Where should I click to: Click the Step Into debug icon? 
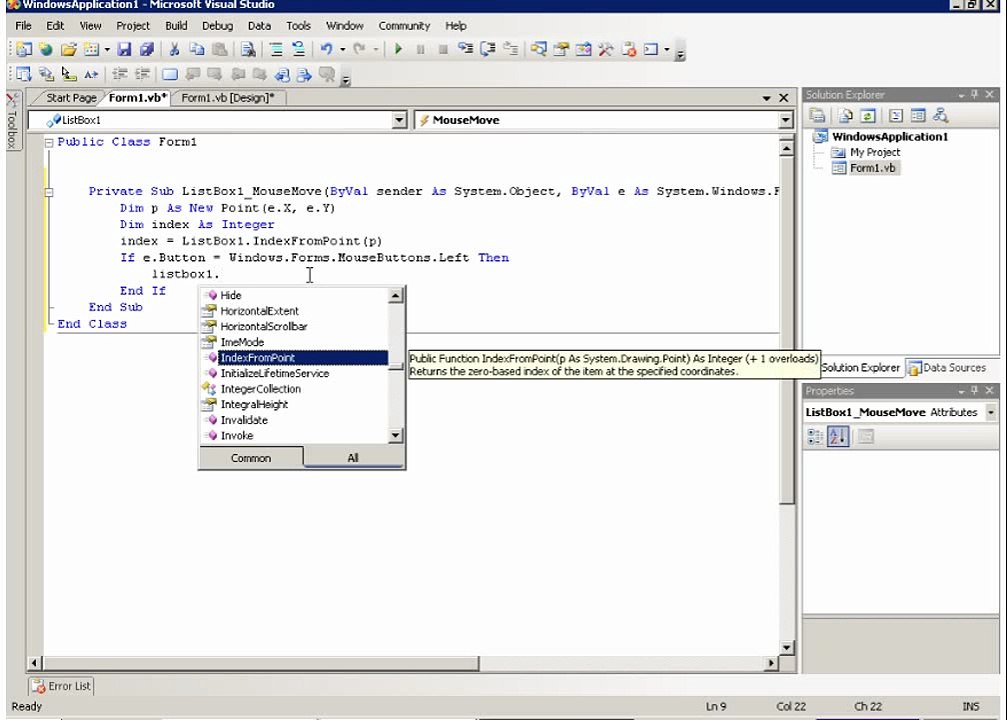tap(466, 49)
